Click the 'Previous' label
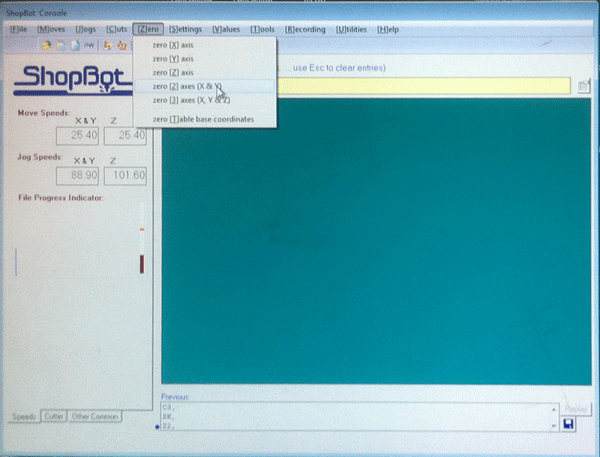 pos(175,397)
